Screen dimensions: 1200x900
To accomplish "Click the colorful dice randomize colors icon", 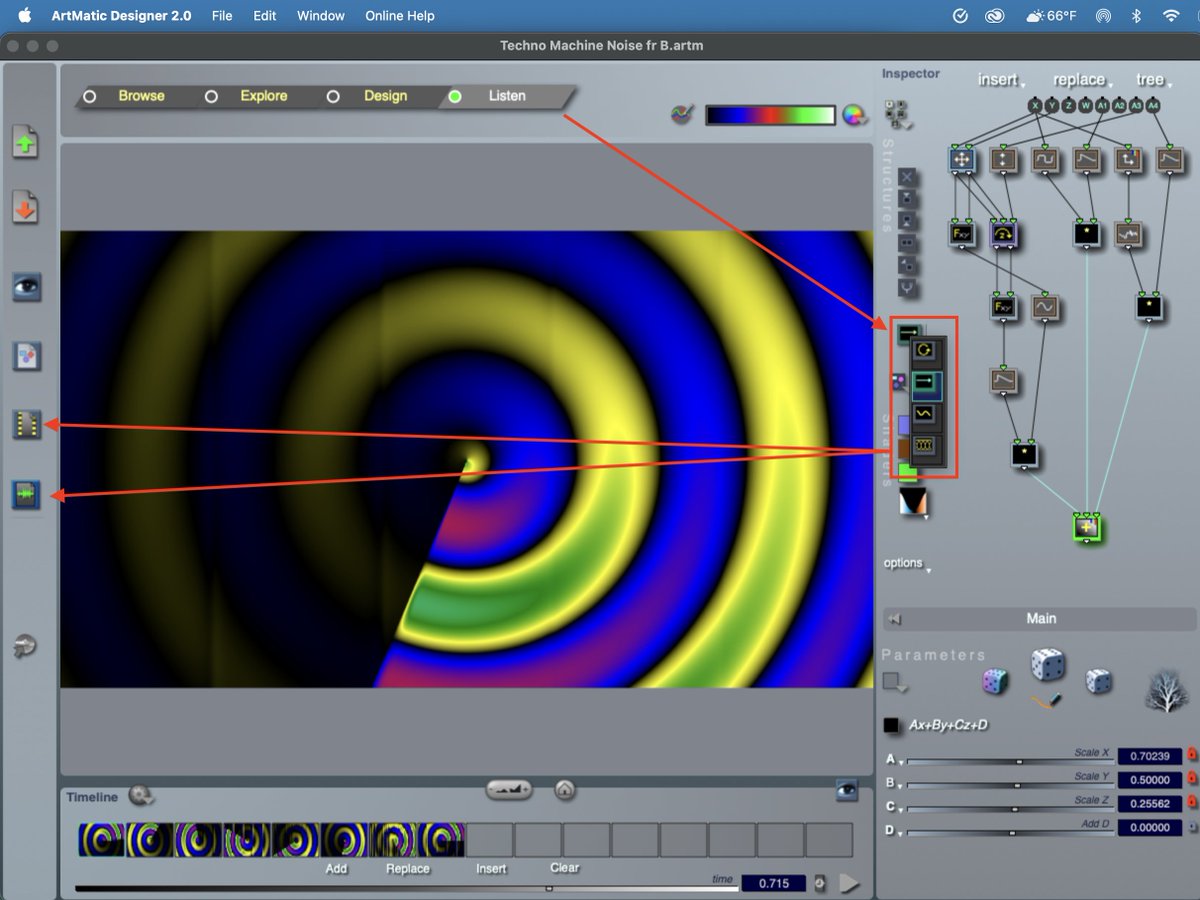I will (x=995, y=681).
